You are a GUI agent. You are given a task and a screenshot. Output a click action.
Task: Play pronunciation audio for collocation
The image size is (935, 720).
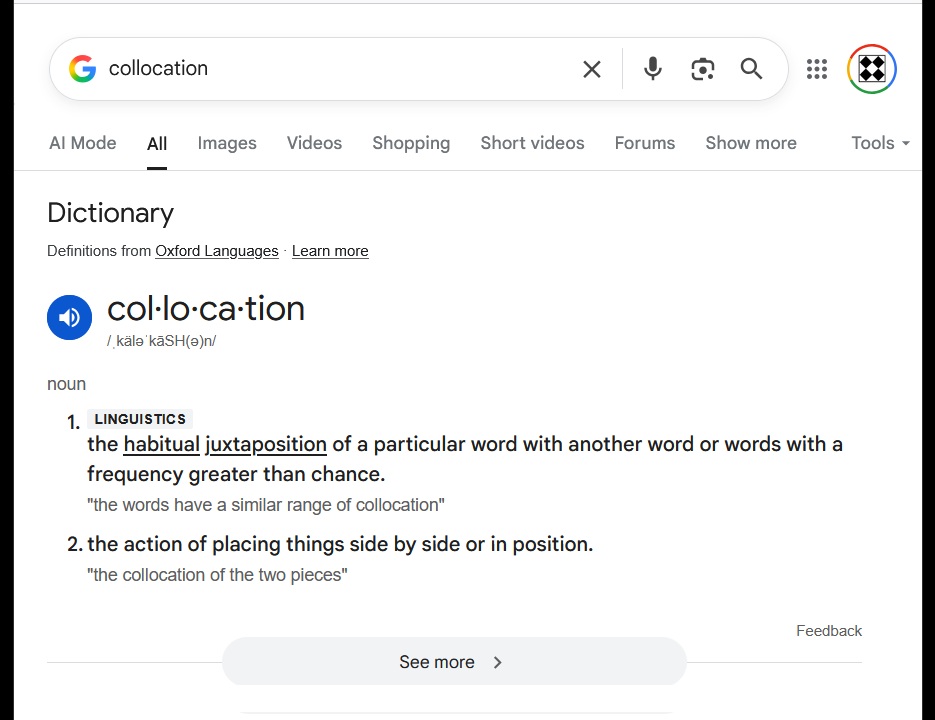[x=69, y=318]
